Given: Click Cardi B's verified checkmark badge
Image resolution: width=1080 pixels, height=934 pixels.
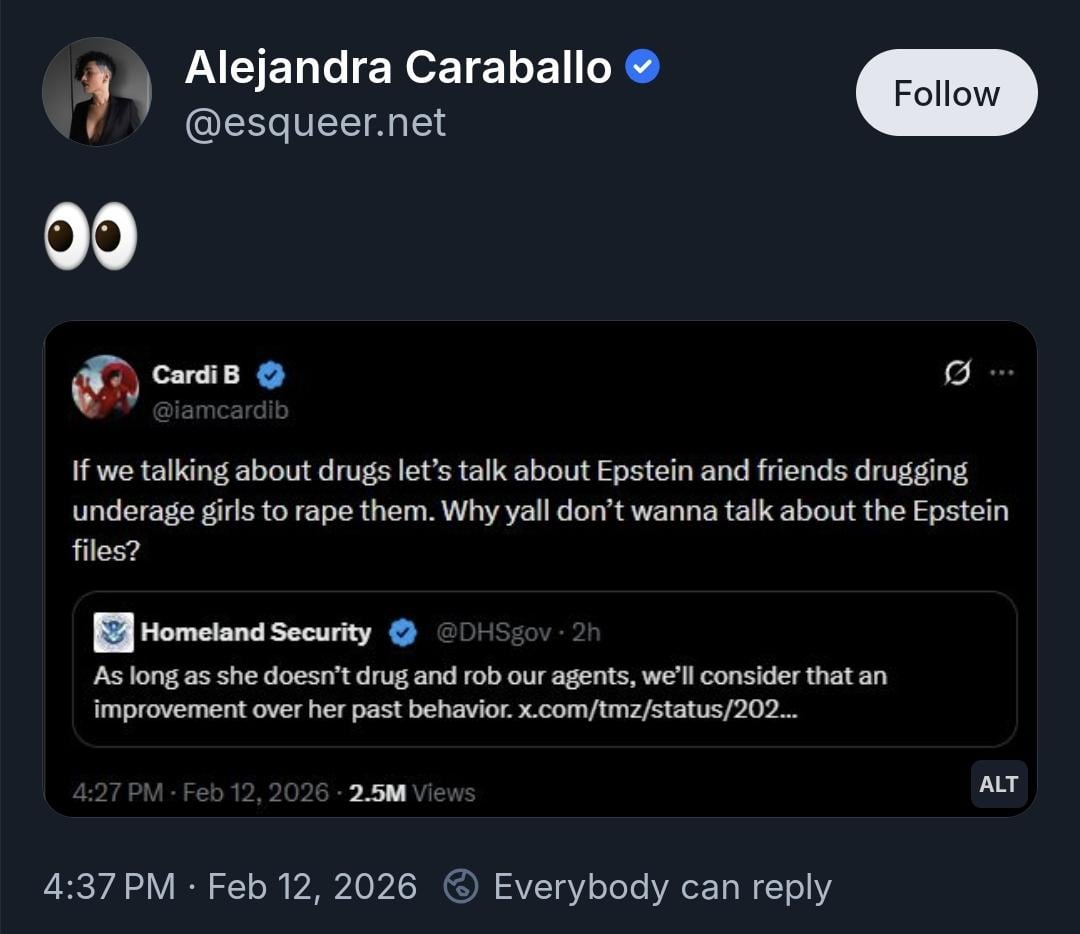Looking at the screenshot, I should [x=271, y=376].
